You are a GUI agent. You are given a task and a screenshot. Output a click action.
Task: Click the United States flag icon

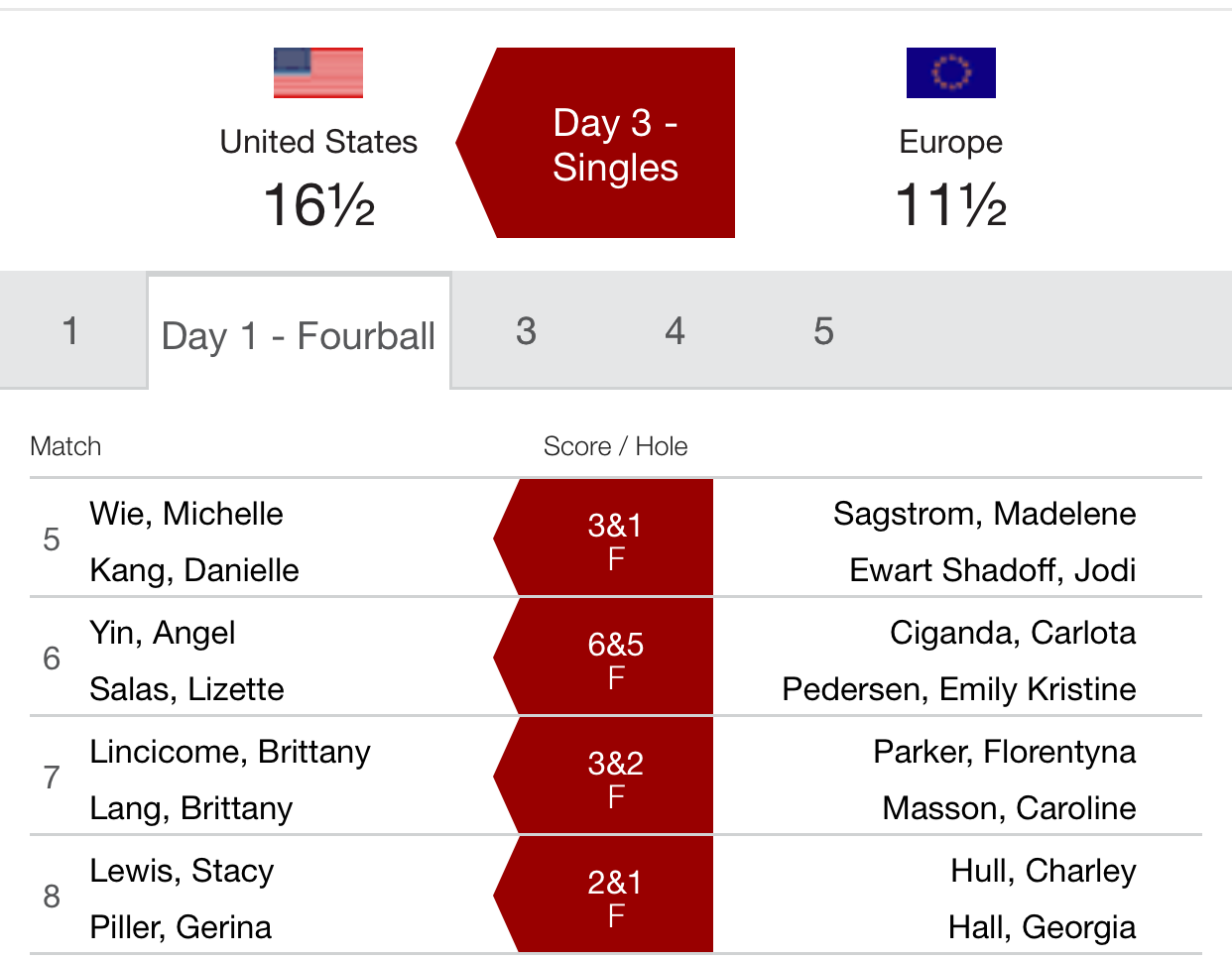pos(318,72)
